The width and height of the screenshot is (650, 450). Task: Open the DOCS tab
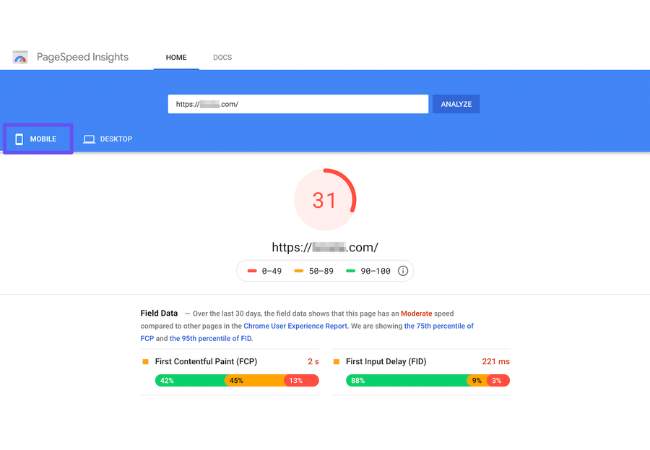click(x=222, y=57)
